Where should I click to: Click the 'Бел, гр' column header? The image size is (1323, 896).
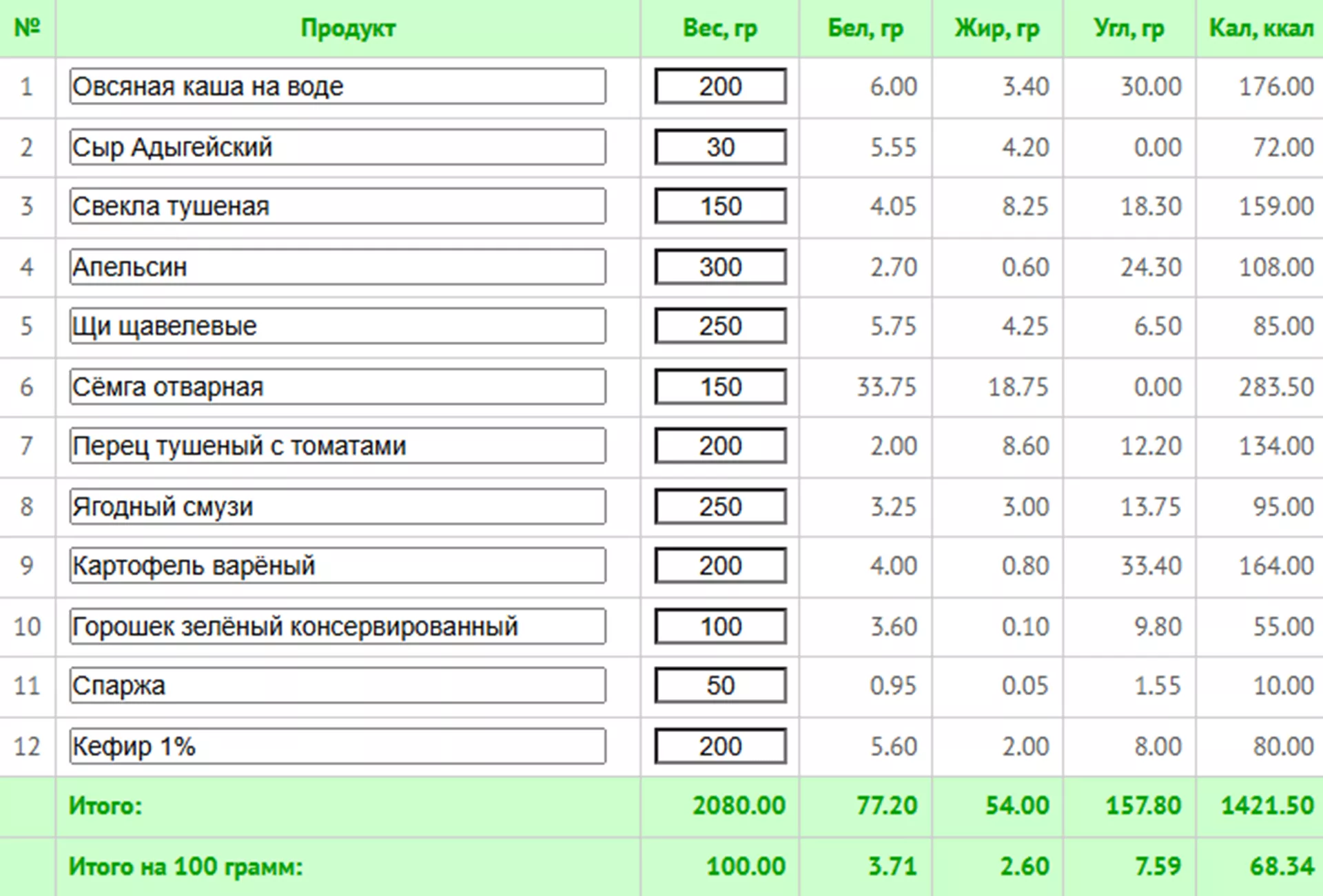(865, 28)
